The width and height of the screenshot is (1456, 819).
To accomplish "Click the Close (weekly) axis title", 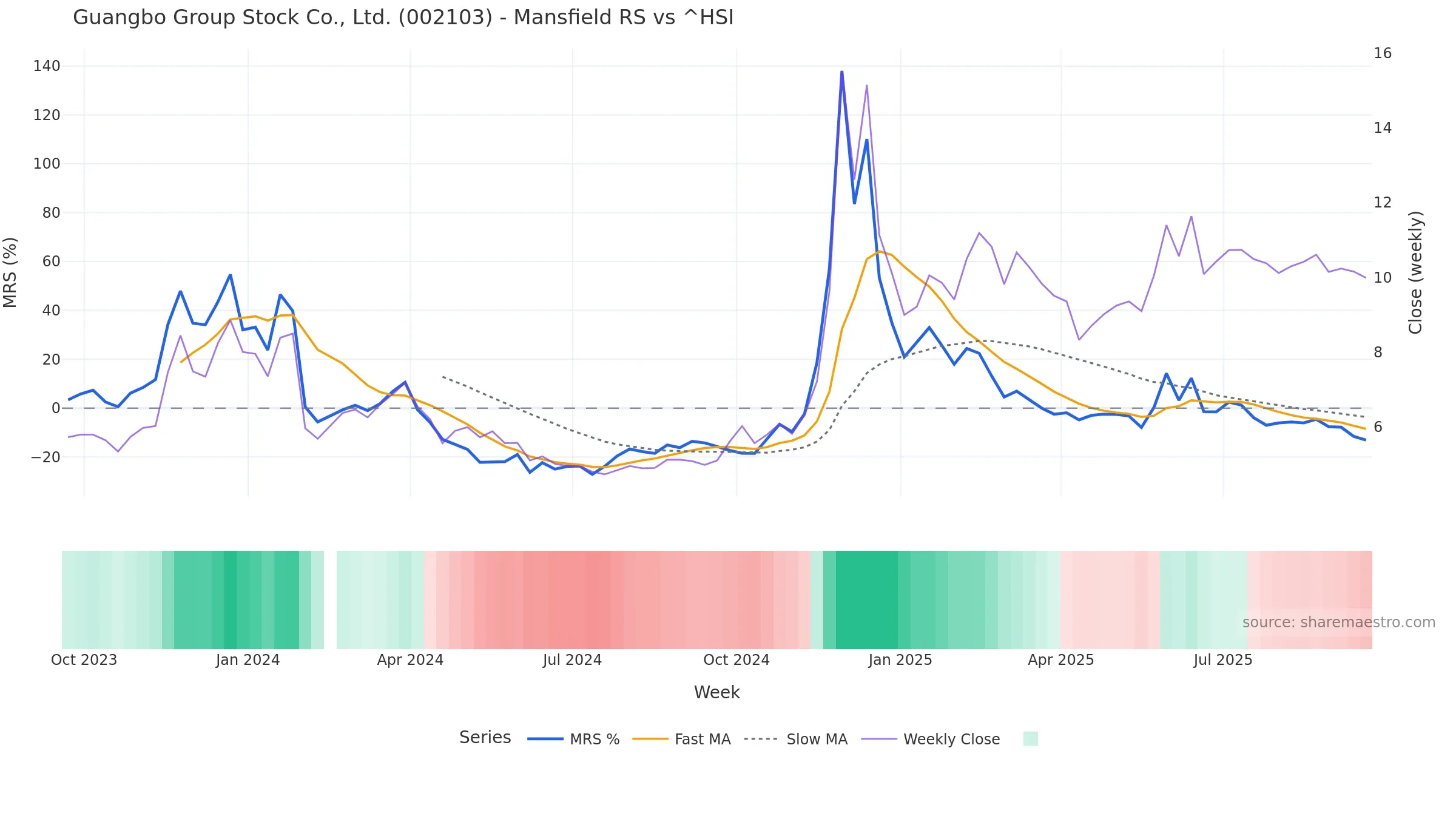I will point(1415,272).
